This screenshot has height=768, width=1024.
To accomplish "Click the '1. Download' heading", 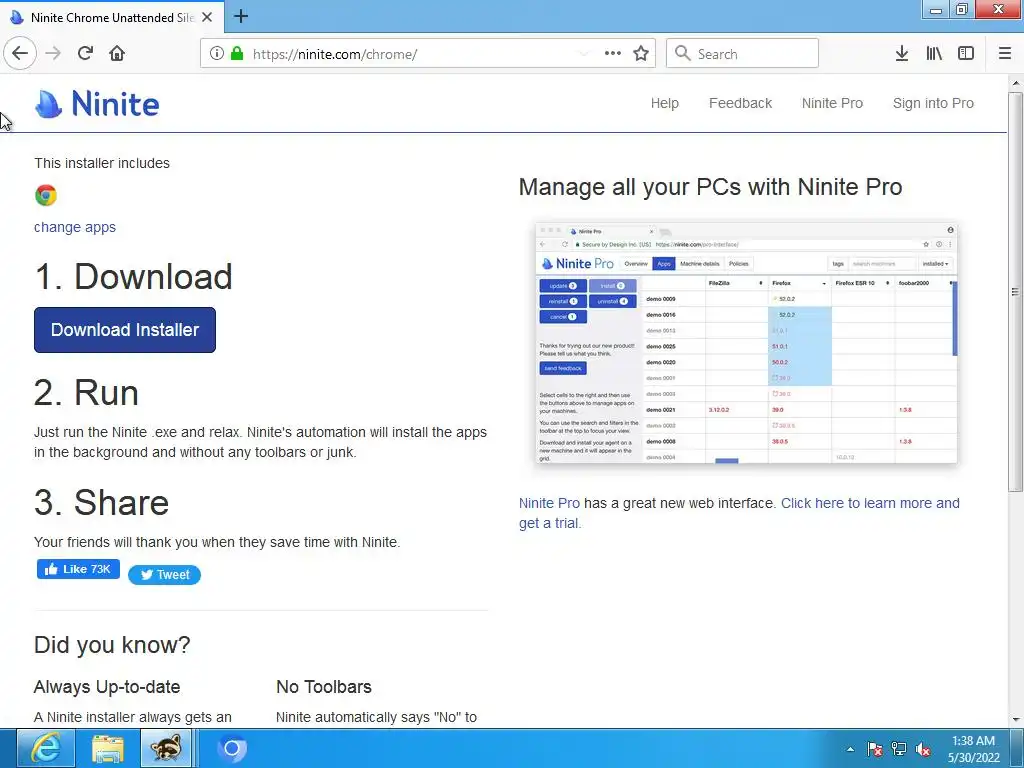I will (x=133, y=276).
